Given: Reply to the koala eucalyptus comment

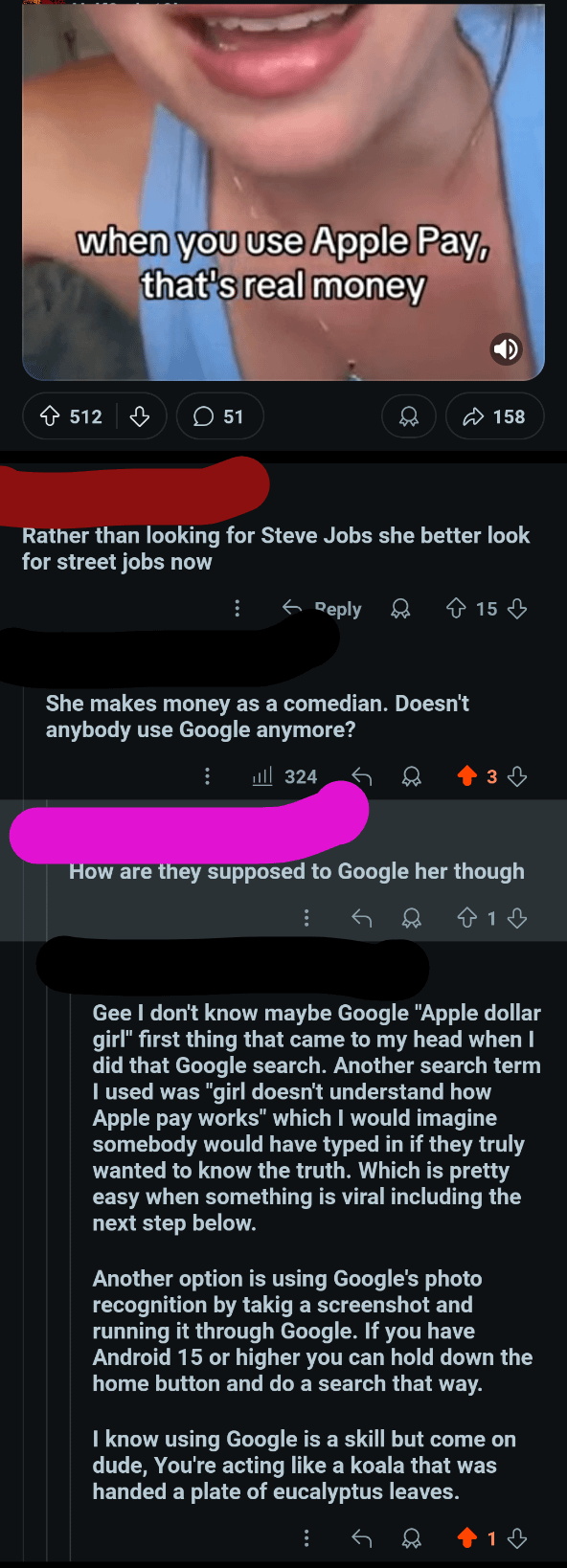Looking at the screenshot, I should [x=361, y=1538].
